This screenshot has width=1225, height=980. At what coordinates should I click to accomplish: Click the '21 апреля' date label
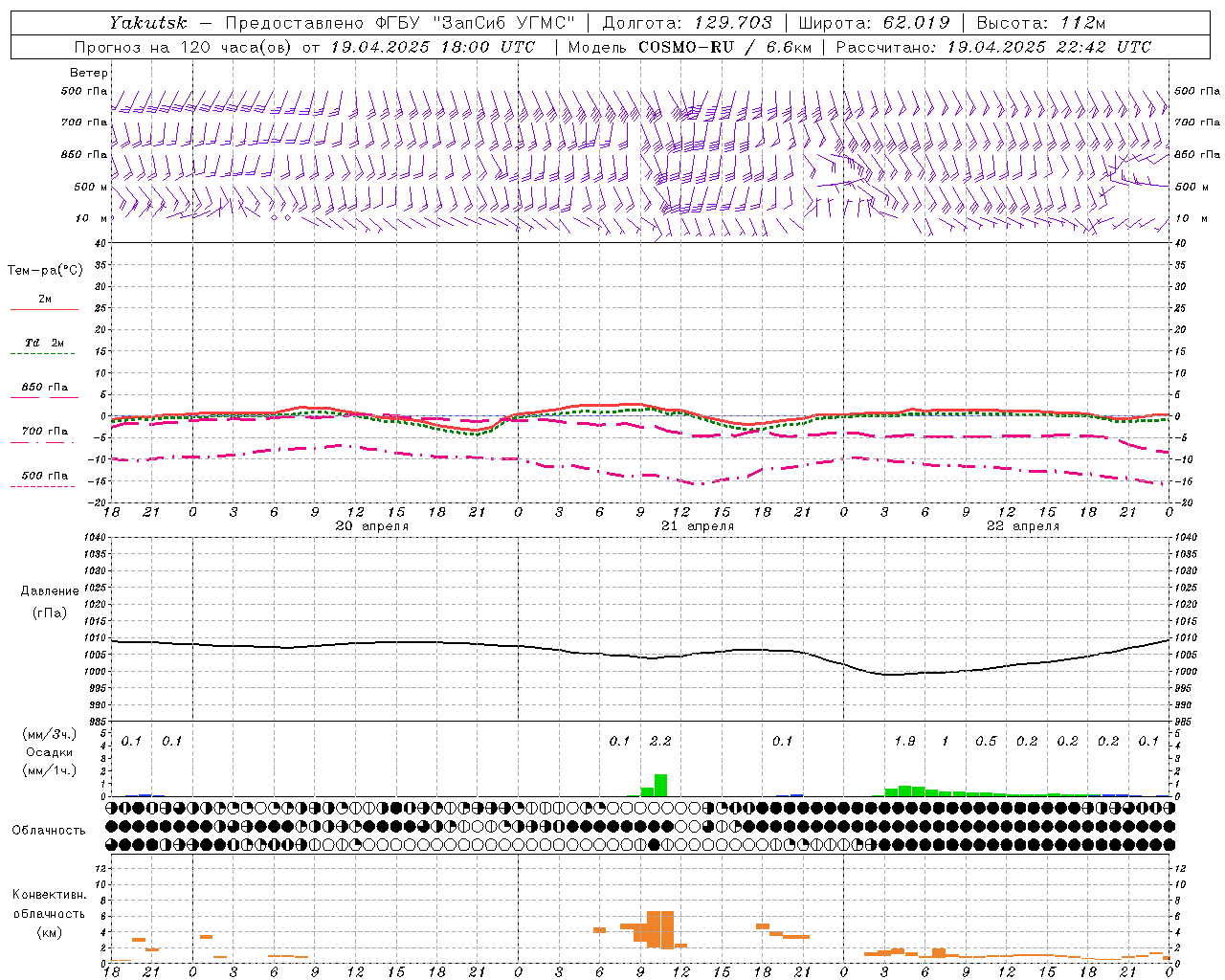[x=698, y=526]
